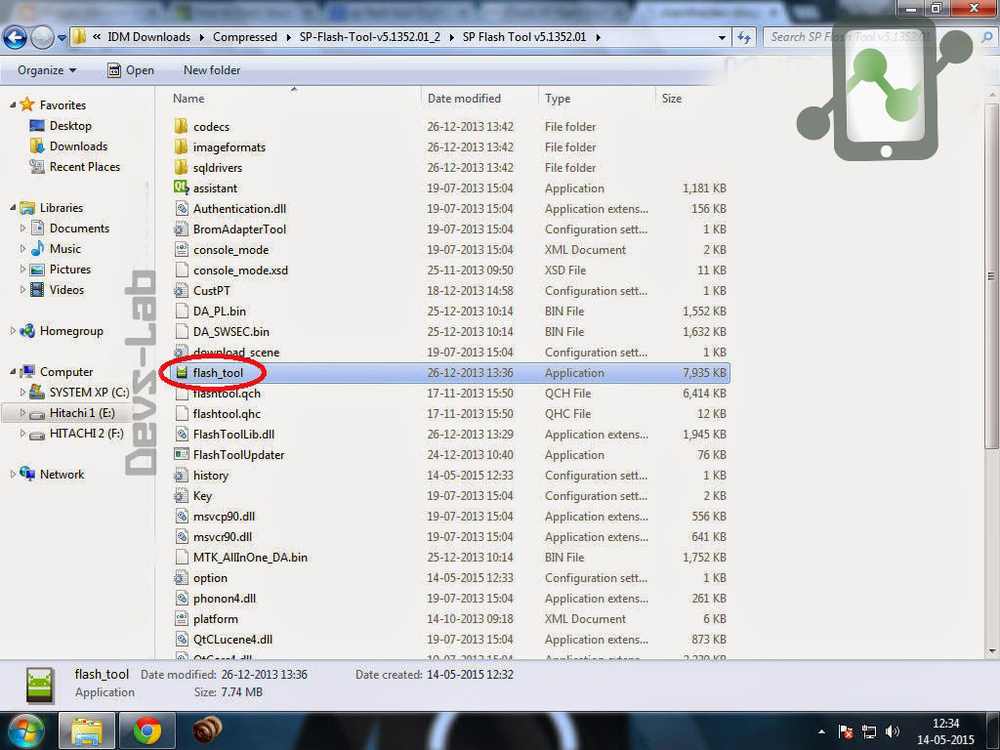This screenshot has height=750, width=1000.
Task: Select the DA_PL.bin file icon
Action: (182, 311)
